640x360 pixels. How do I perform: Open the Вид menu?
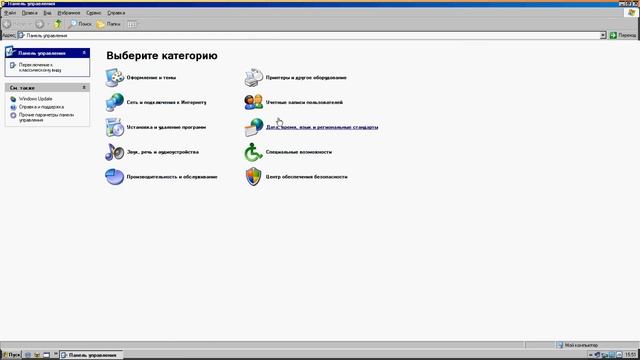(47, 13)
